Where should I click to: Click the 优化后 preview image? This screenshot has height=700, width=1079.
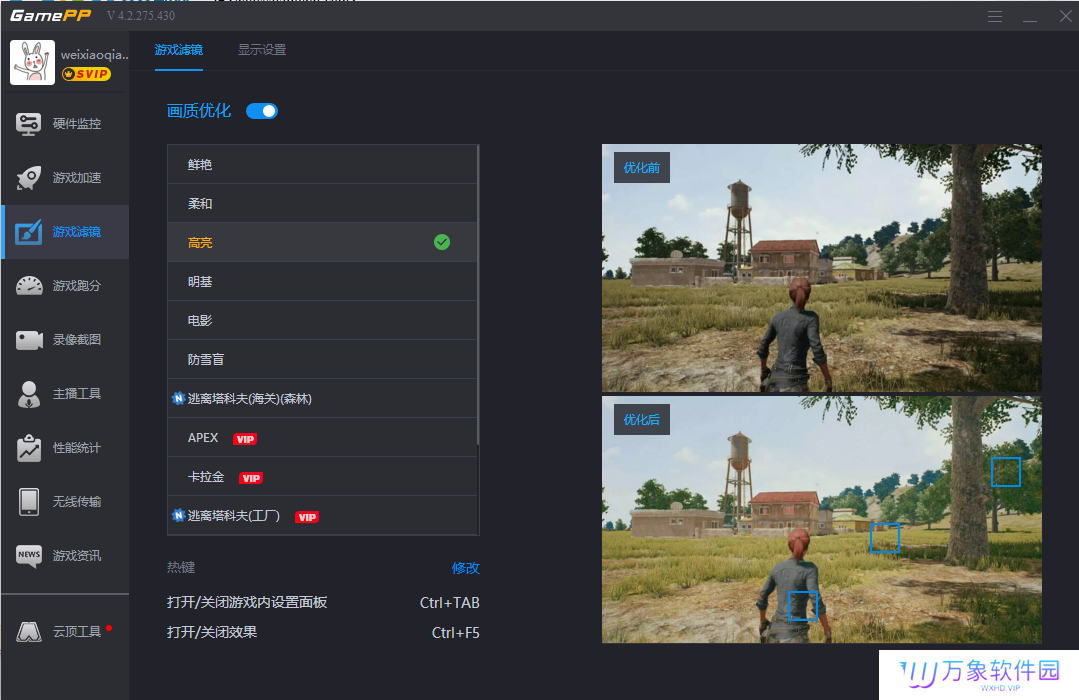pos(822,520)
